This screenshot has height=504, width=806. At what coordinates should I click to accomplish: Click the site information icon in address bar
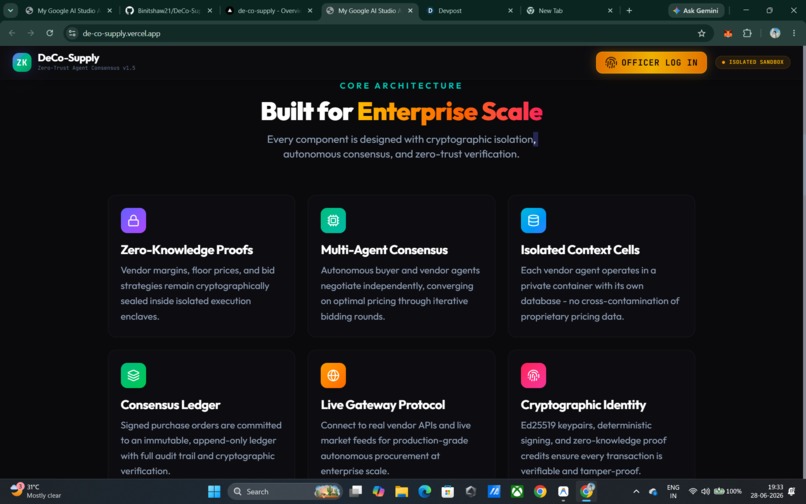point(72,33)
